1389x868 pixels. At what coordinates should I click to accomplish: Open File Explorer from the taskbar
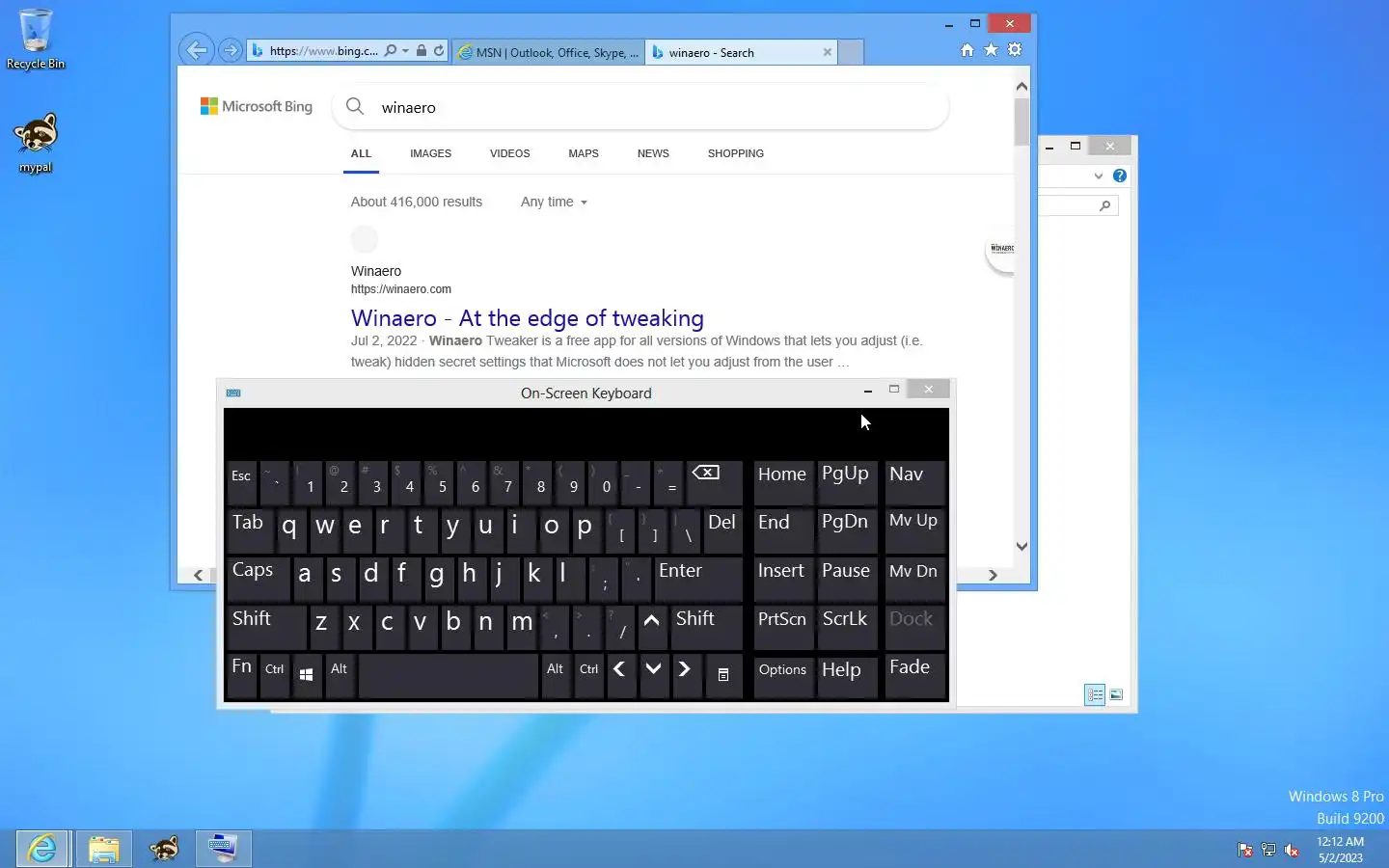click(x=104, y=849)
